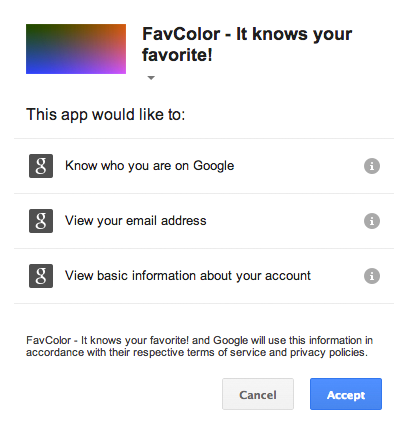Click the info icon for Know who you are
Viewport: 416px width, 424px height.
click(x=372, y=166)
